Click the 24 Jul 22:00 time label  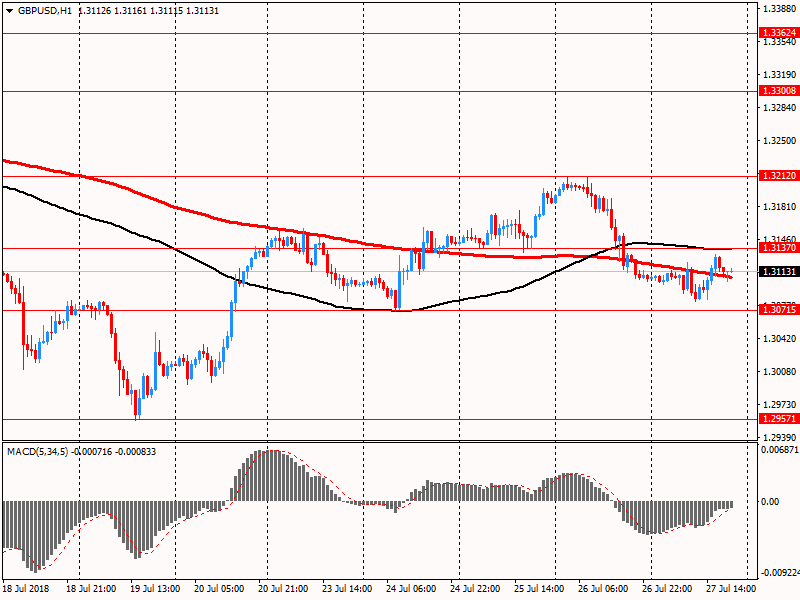pos(475,588)
